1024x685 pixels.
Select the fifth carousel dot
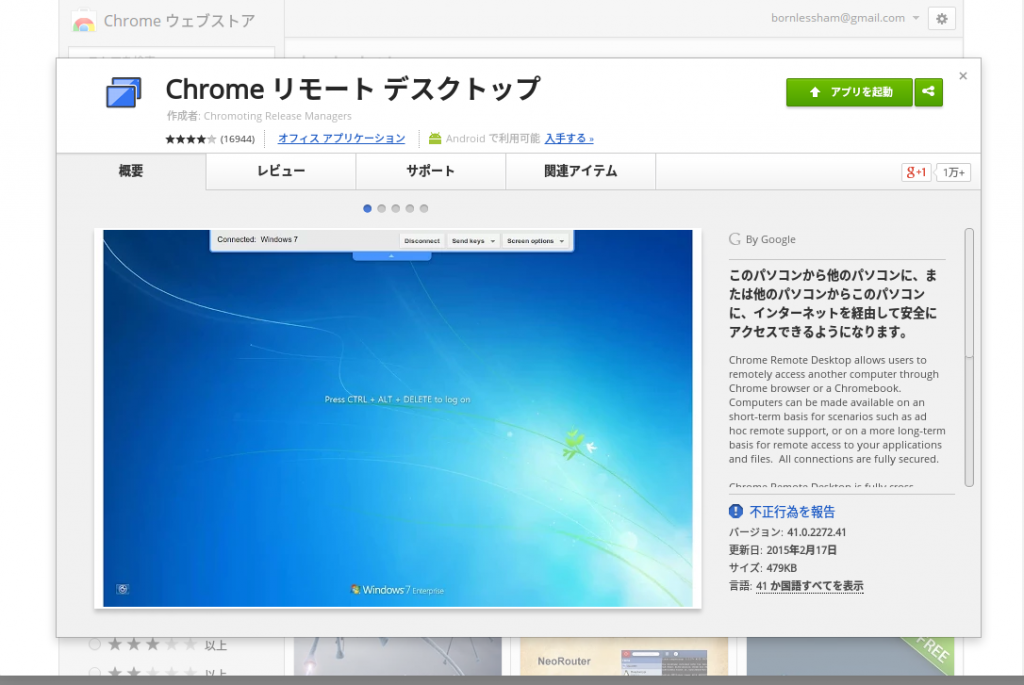(x=424, y=208)
